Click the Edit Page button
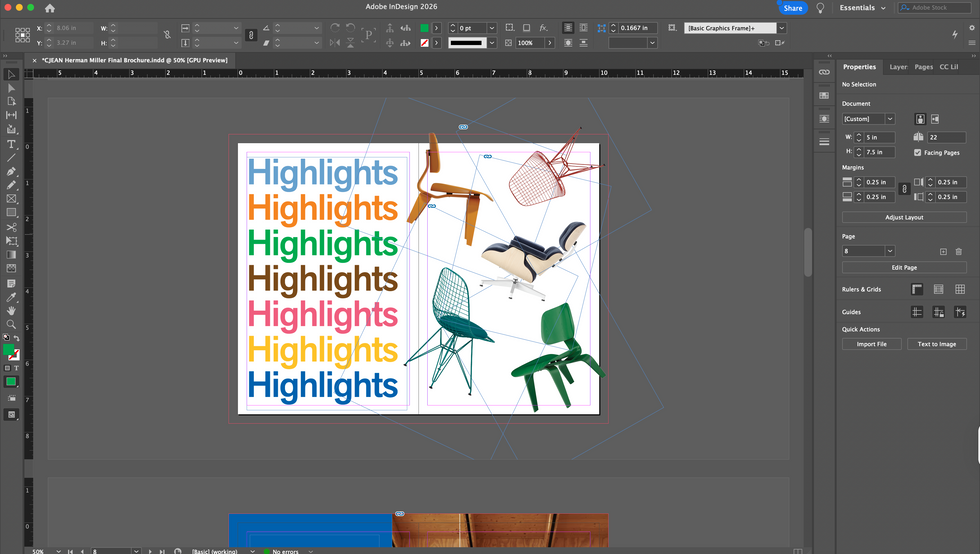Viewport: 980px width, 554px height. click(904, 268)
